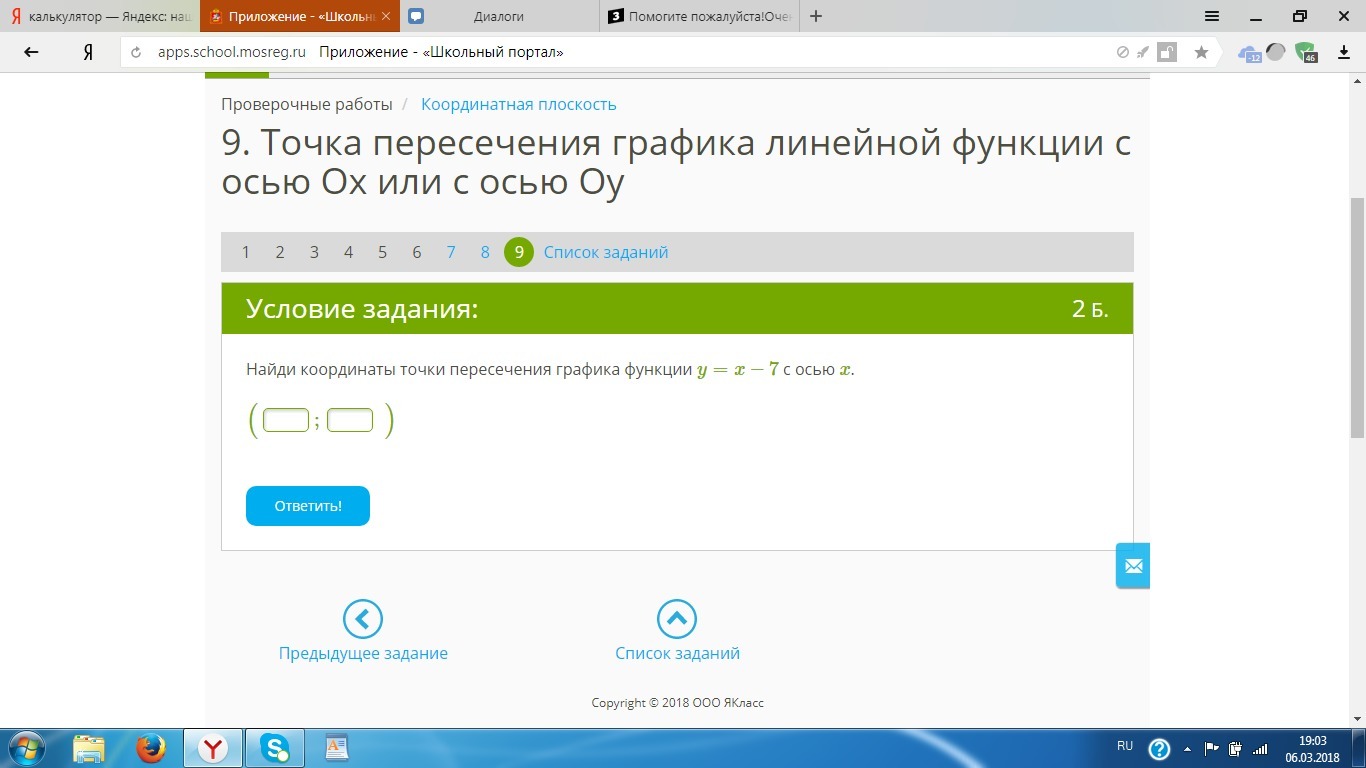Image resolution: width=1366 pixels, height=768 pixels.
Task: Expand hidden system tray icons
Action: click(1188, 748)
